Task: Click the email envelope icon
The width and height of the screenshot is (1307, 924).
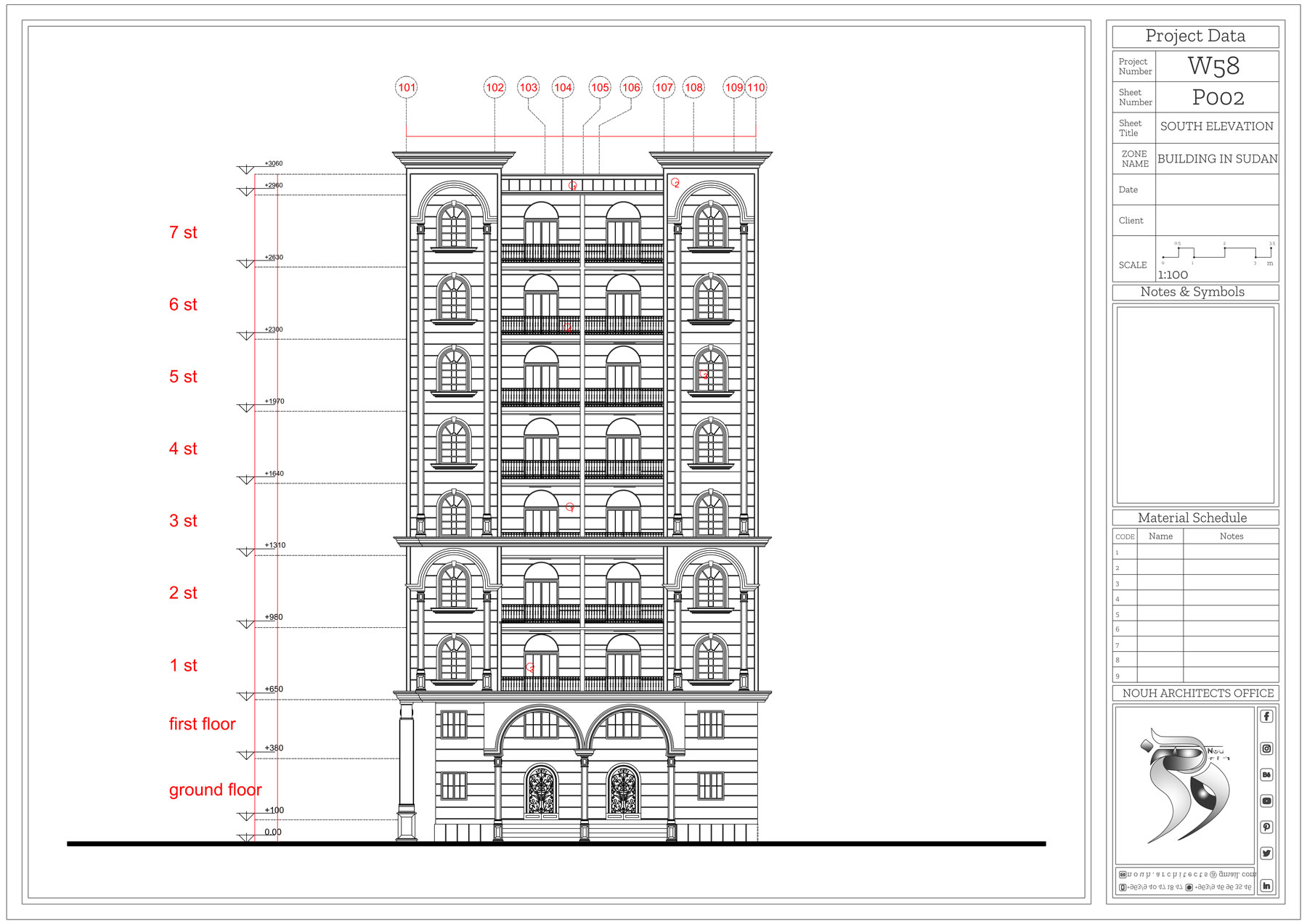Action: coord(1123,875)
